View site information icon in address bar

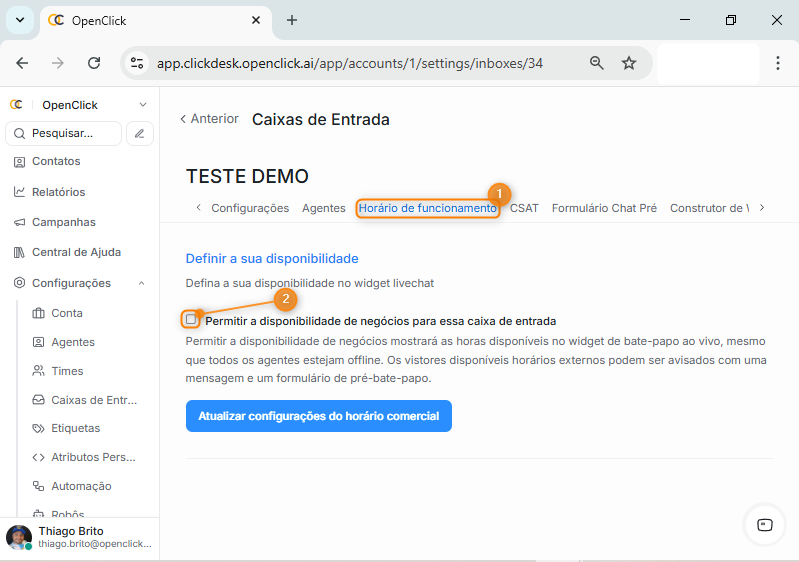coord(137,63)
